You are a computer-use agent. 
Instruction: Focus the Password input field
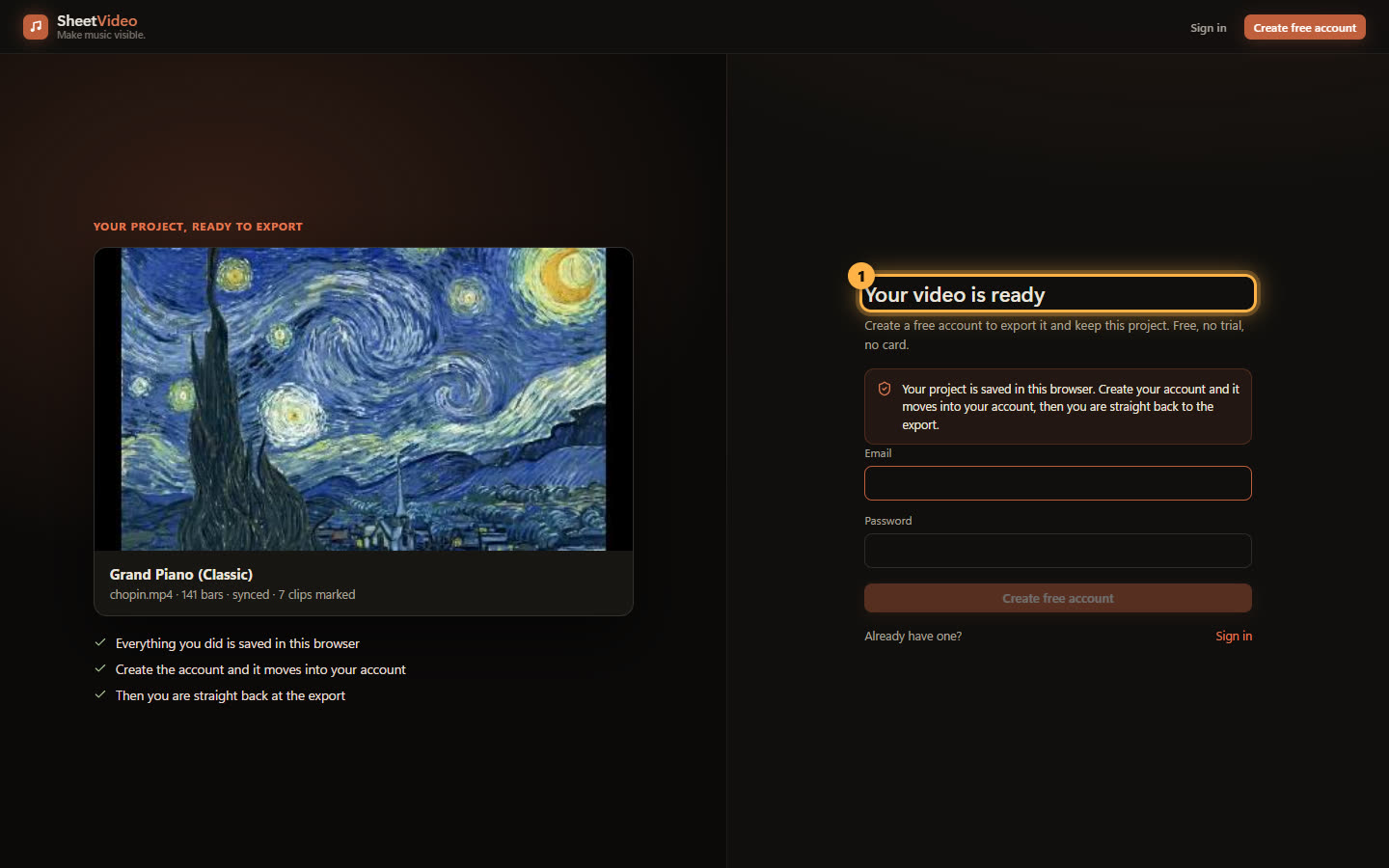[x=1057, y=551]
